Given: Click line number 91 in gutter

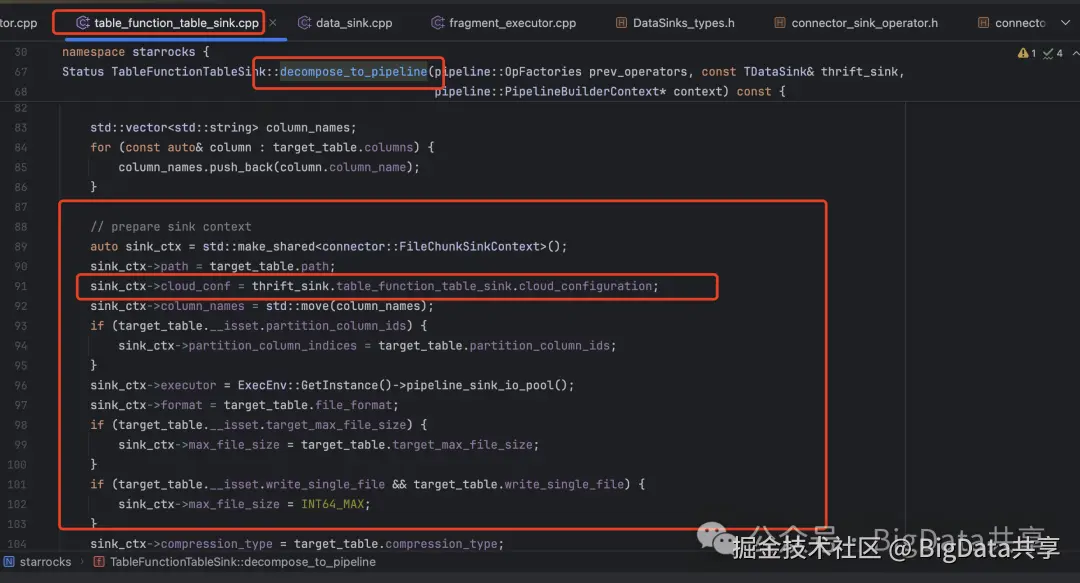Looking at the screenshot, I should [x=21, y=286].
